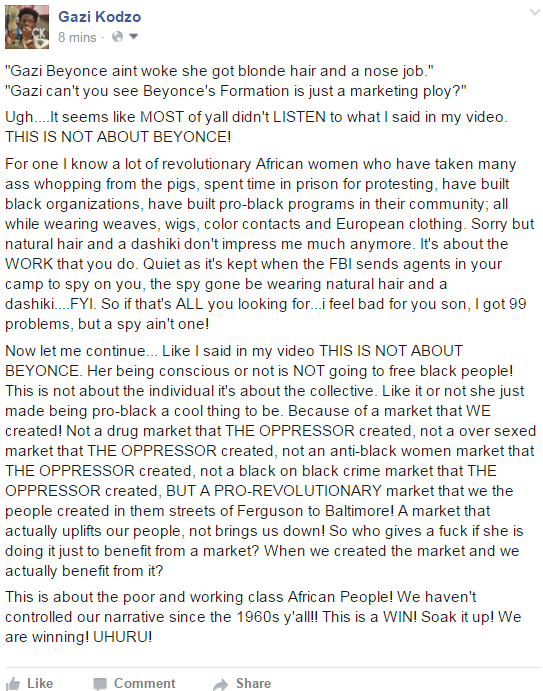Click the quoted line about marketing ploy
The image size is (543, 691).
[x=236, y=91]
